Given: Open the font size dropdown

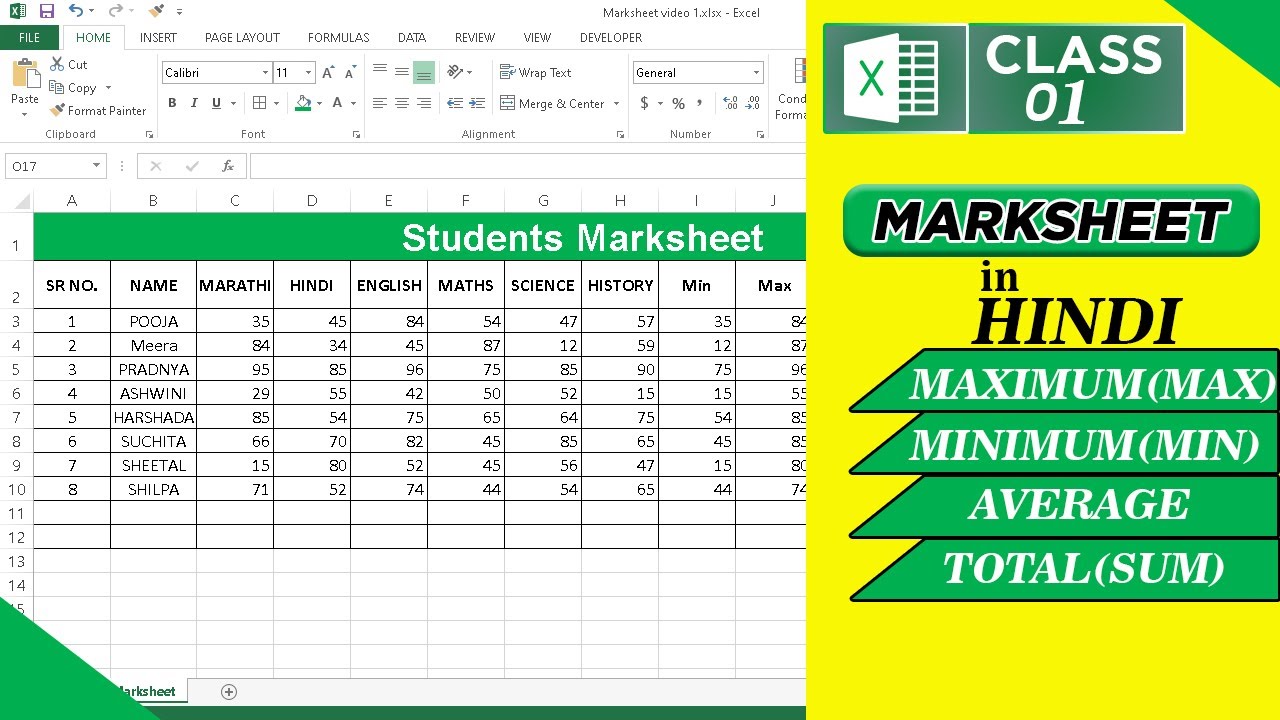Looking at the screenshot, I should [307, 72].
